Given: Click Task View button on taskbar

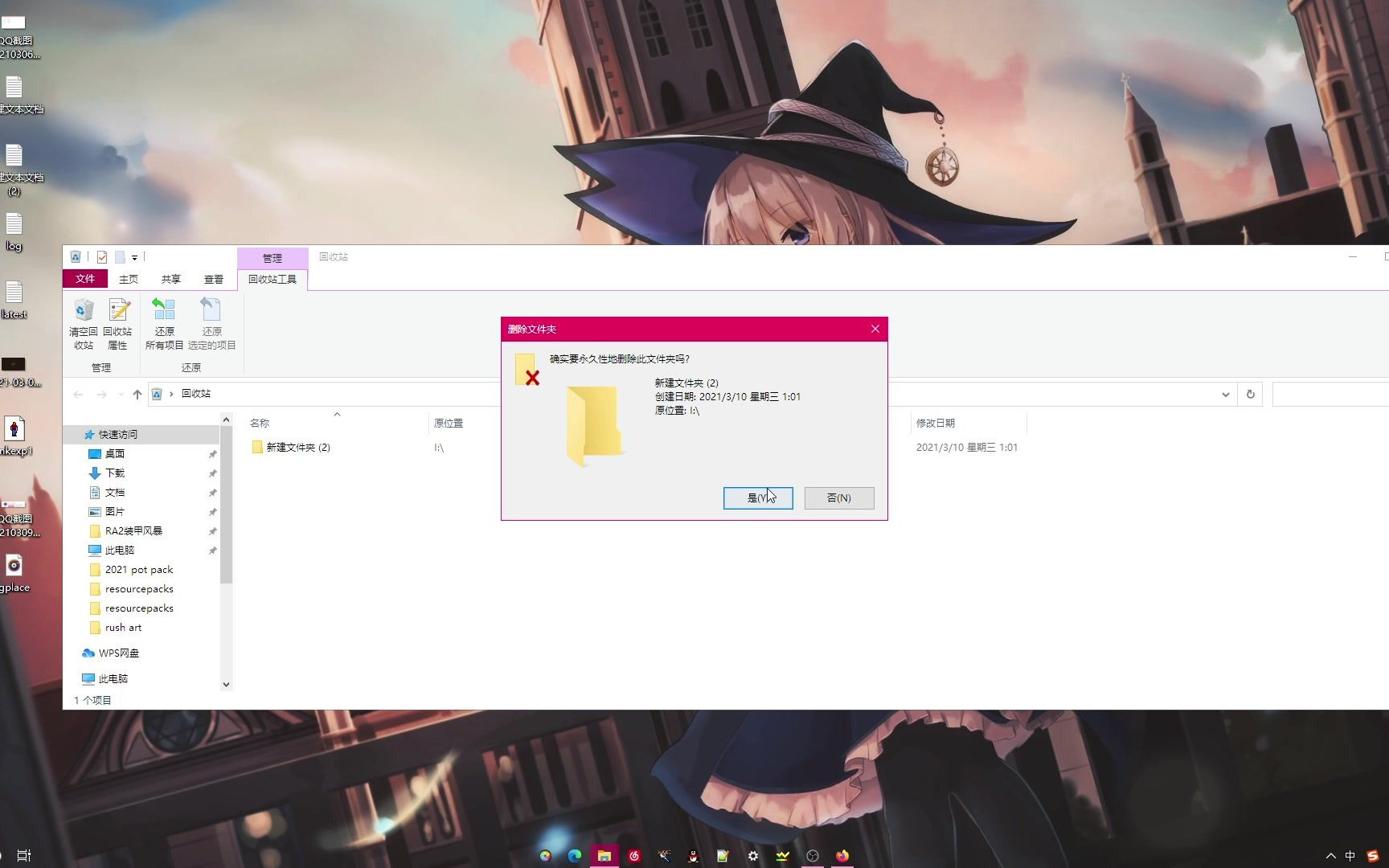Looking at the screenshot, I should tap(24, 856).
